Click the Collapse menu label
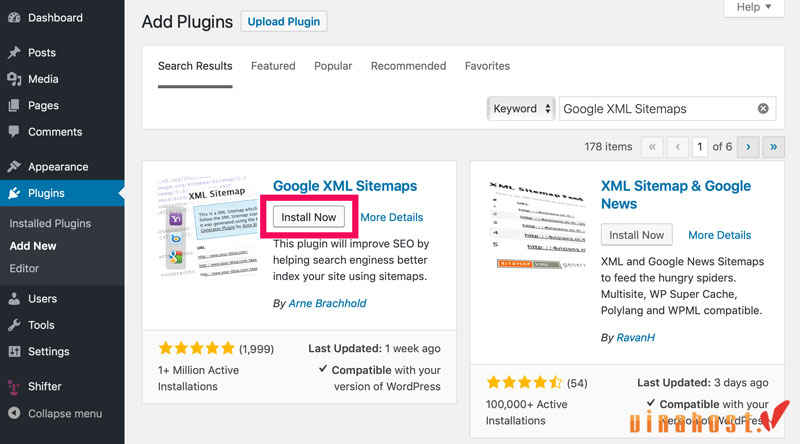Screen dimensions: 800x444 pyautogui.click(x=65, y=414)
